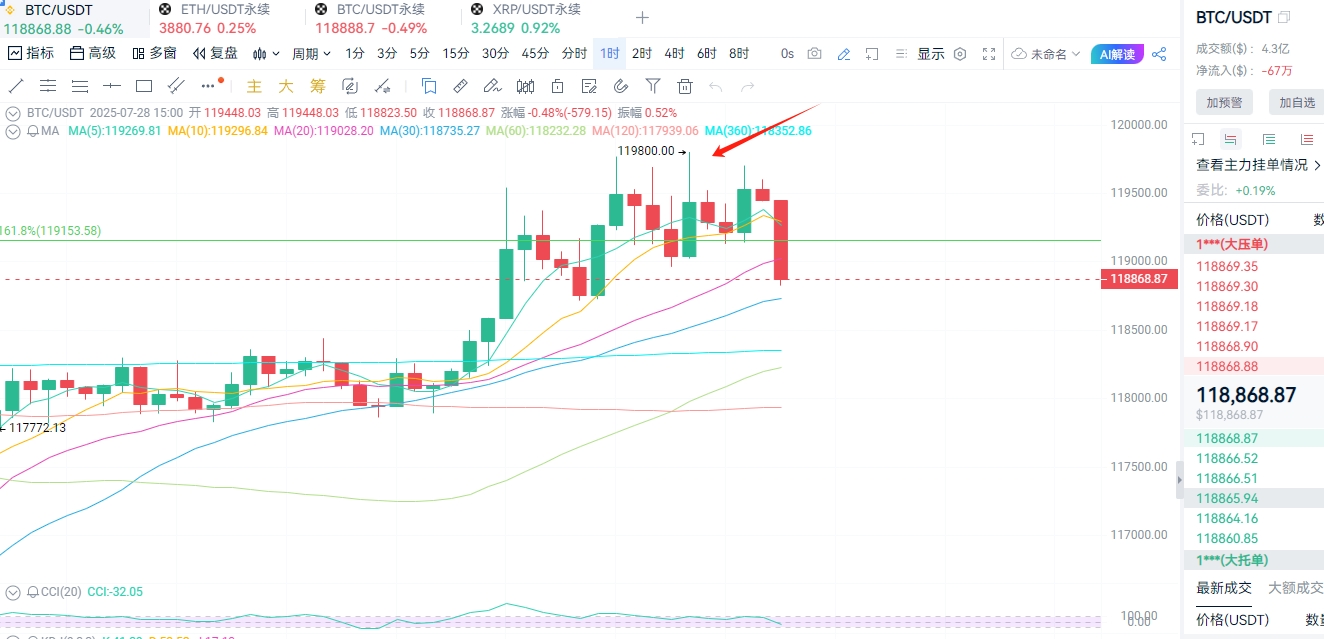The image size is (1324, 639).
Task: Show red asks-only order book icon
Action: pyautogui.click(x=1307, y=140)
